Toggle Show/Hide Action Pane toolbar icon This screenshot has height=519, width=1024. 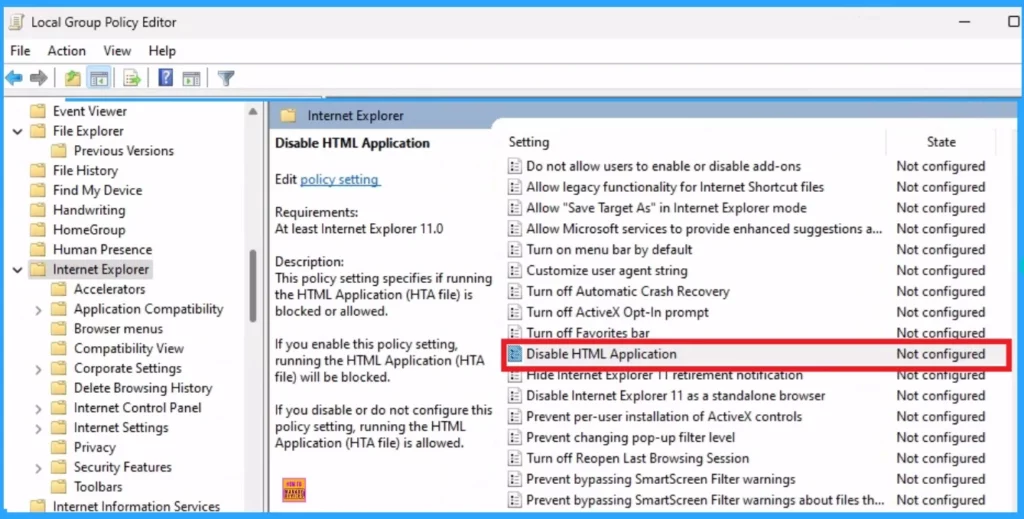click(x=191, y=78)
